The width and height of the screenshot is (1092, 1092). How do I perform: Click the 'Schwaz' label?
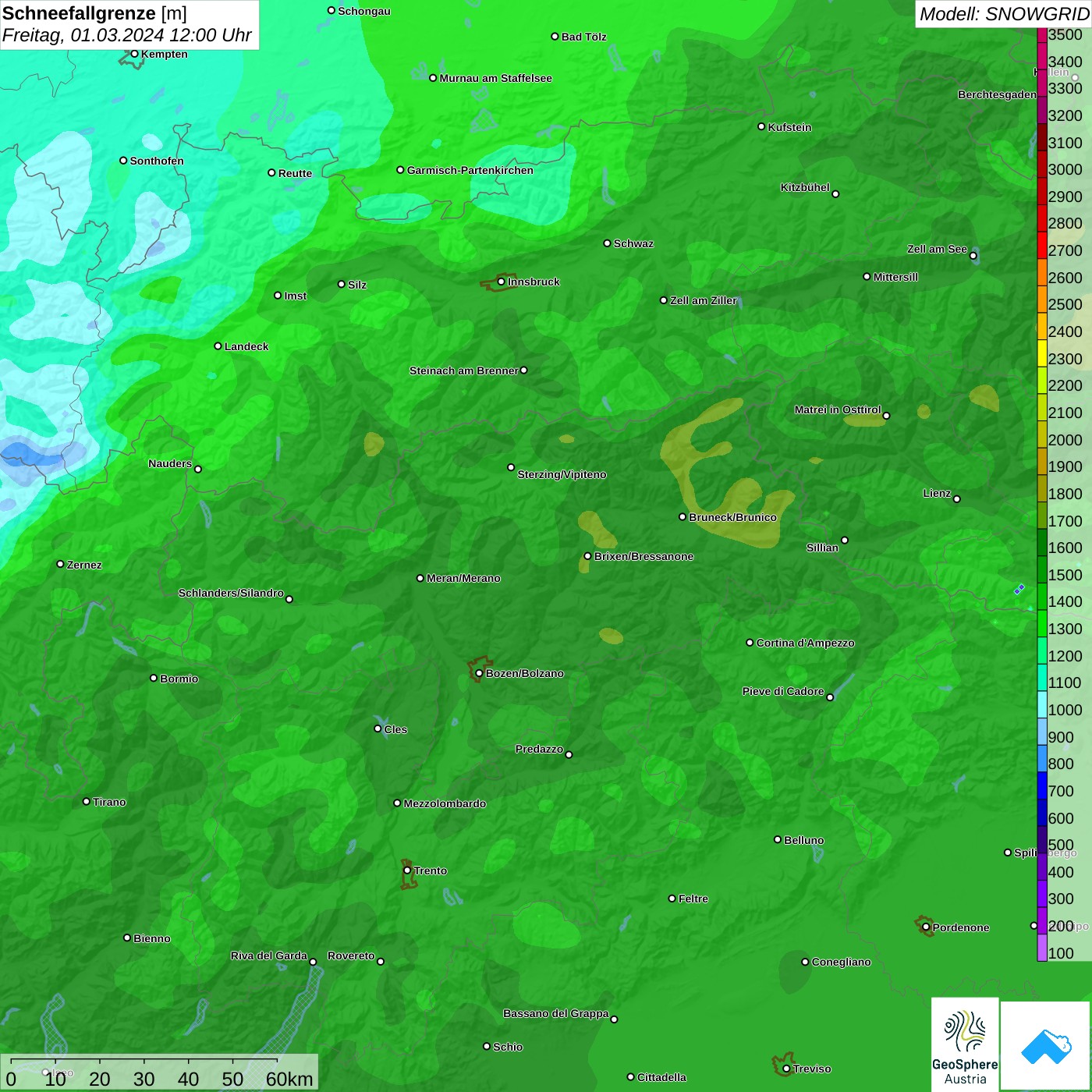(633, 243)
